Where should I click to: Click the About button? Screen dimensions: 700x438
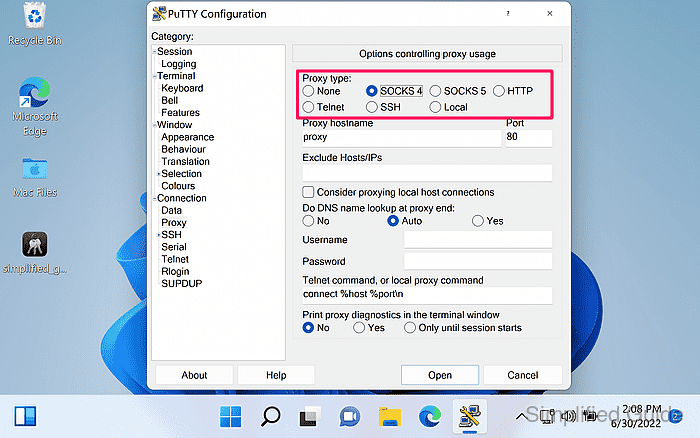pyautogui.click(x=194, y=375)
